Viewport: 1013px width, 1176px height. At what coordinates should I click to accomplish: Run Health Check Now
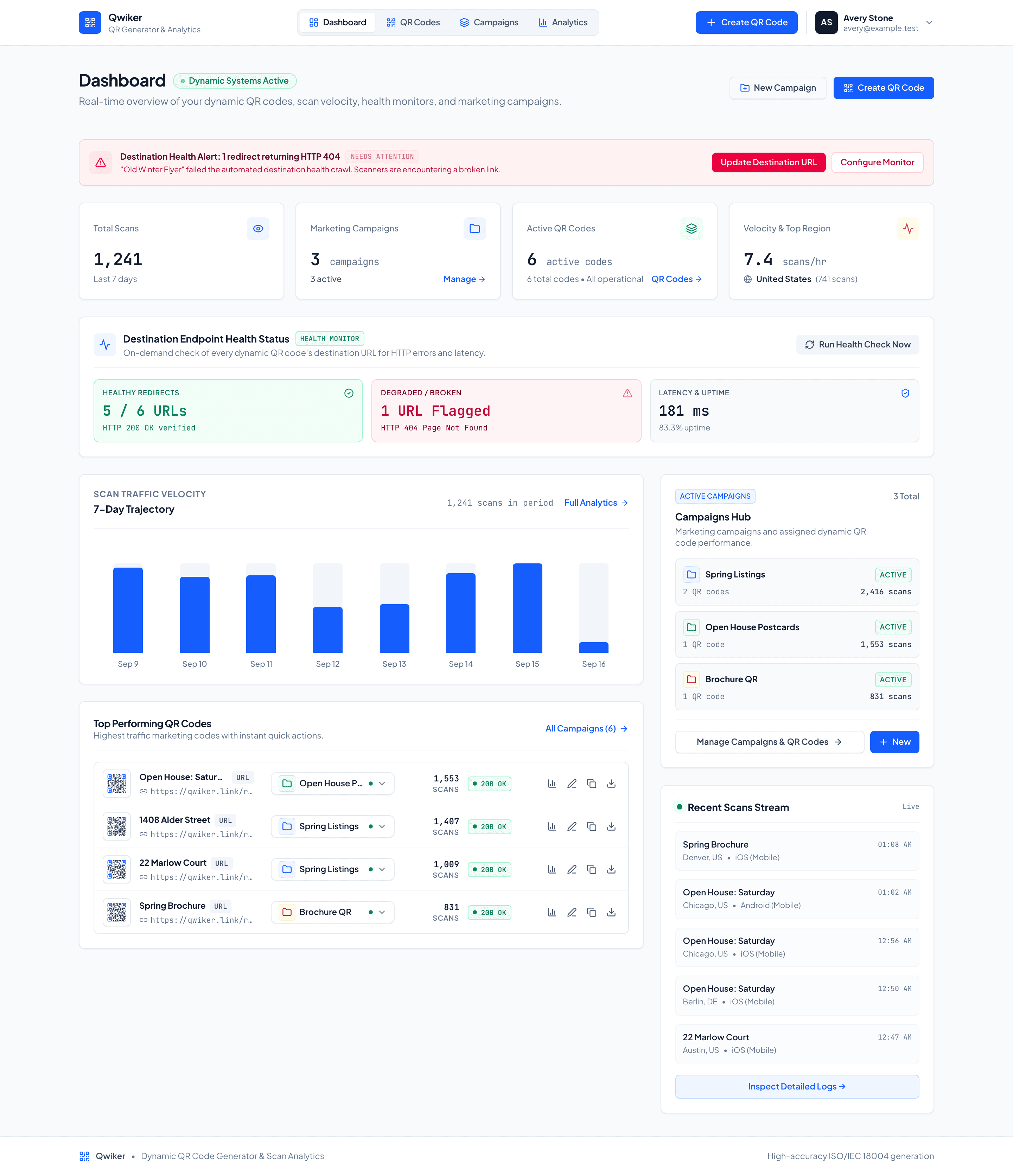pos(858,345)
